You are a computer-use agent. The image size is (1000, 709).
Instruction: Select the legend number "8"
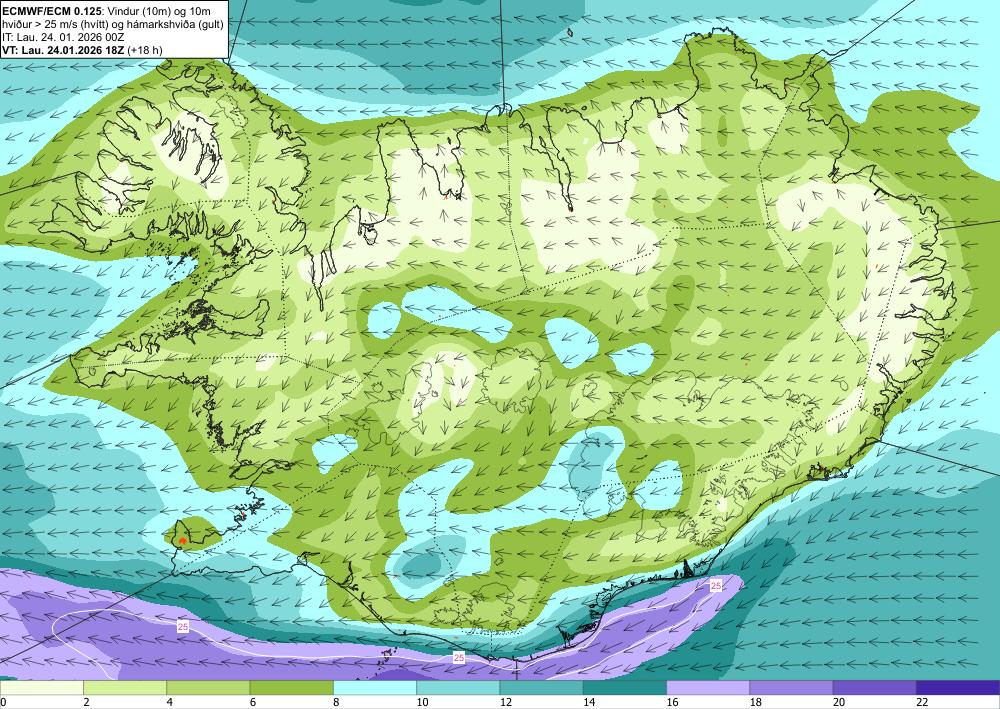[336, 703]
